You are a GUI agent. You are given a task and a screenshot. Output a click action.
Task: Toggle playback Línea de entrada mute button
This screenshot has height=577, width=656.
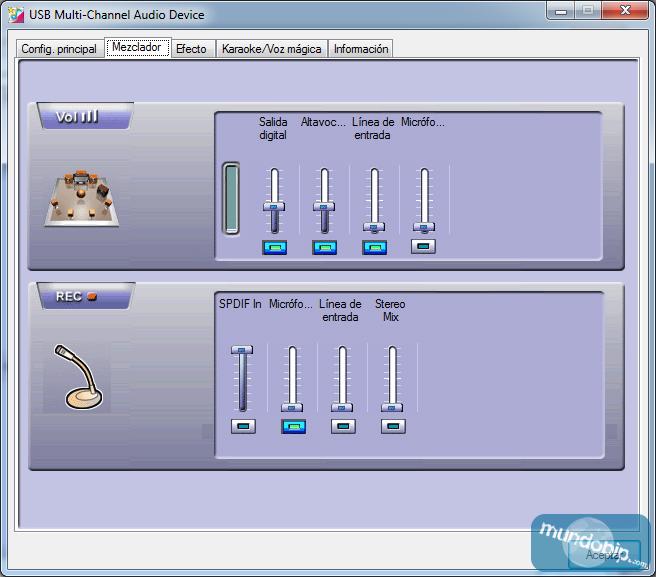[374, 247]
